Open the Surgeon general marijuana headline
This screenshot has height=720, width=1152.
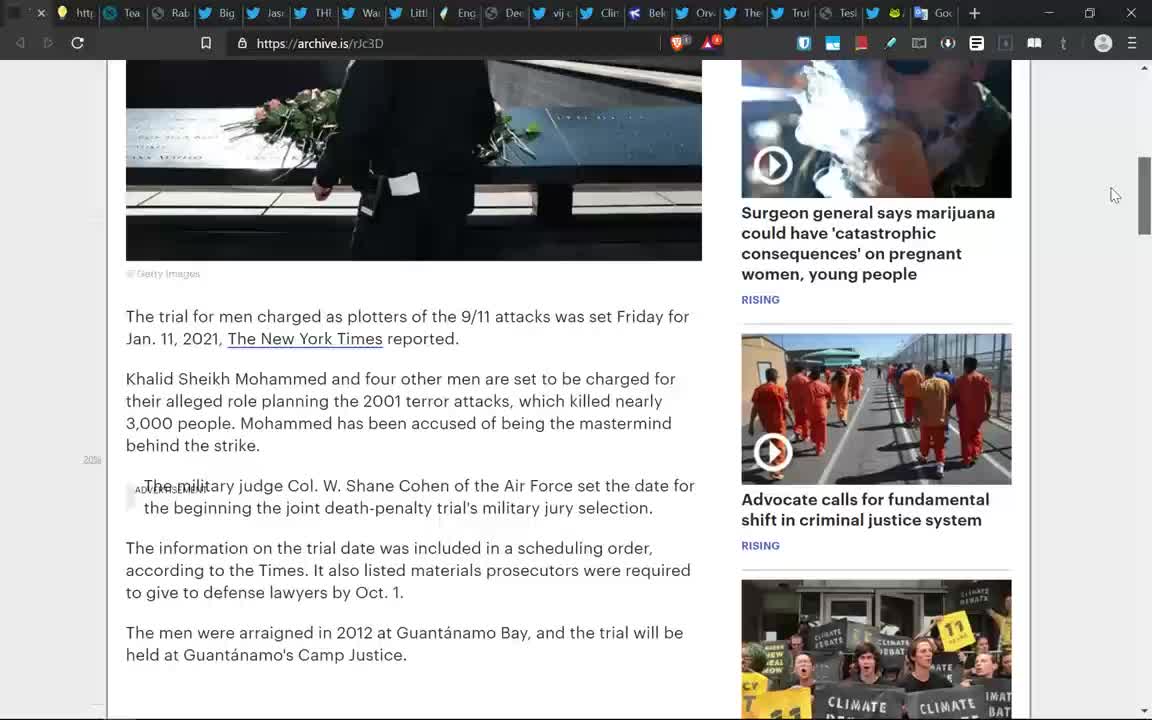pos(868,243)
